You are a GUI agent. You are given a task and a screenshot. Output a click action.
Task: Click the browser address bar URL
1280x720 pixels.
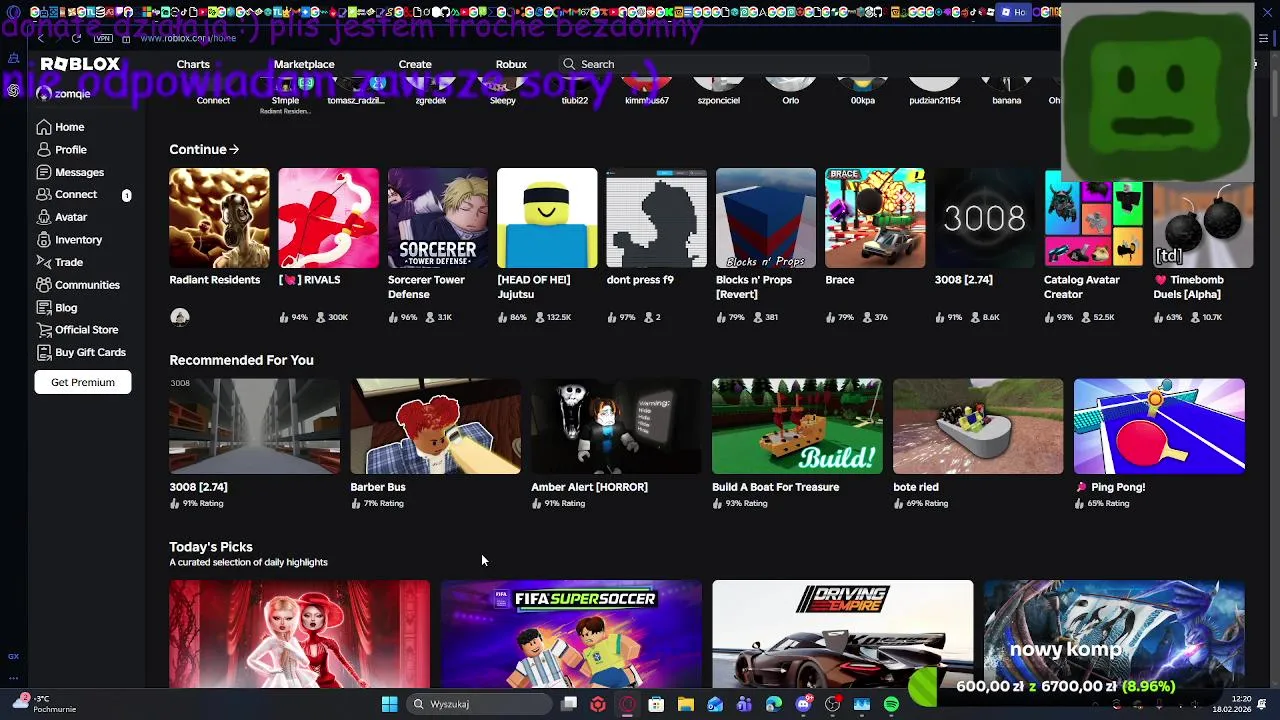point(188,38)
